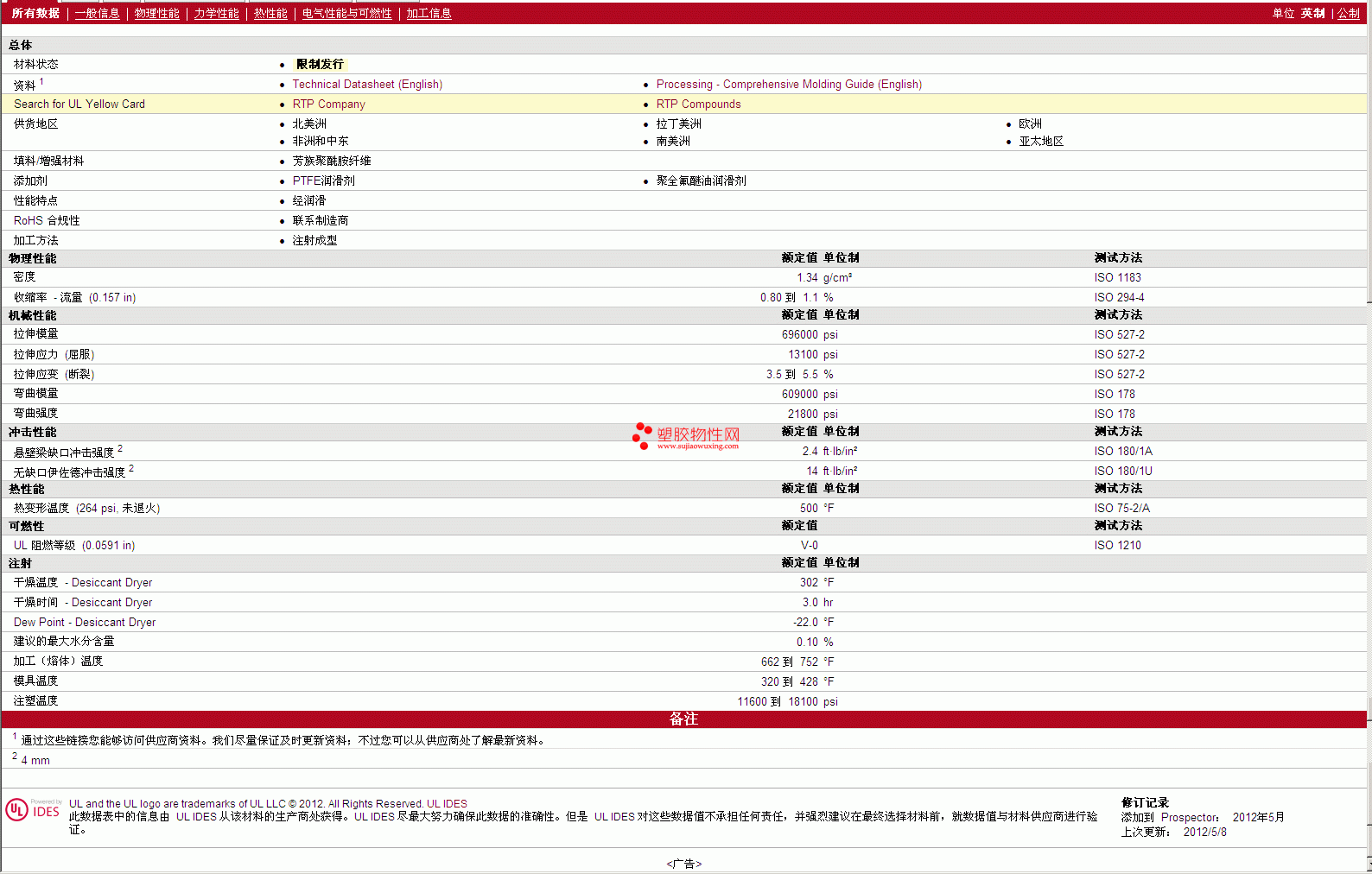Screen dimensions: 1372x874
Task: Click the 北美洲 supply region
Action: point(309,123)
